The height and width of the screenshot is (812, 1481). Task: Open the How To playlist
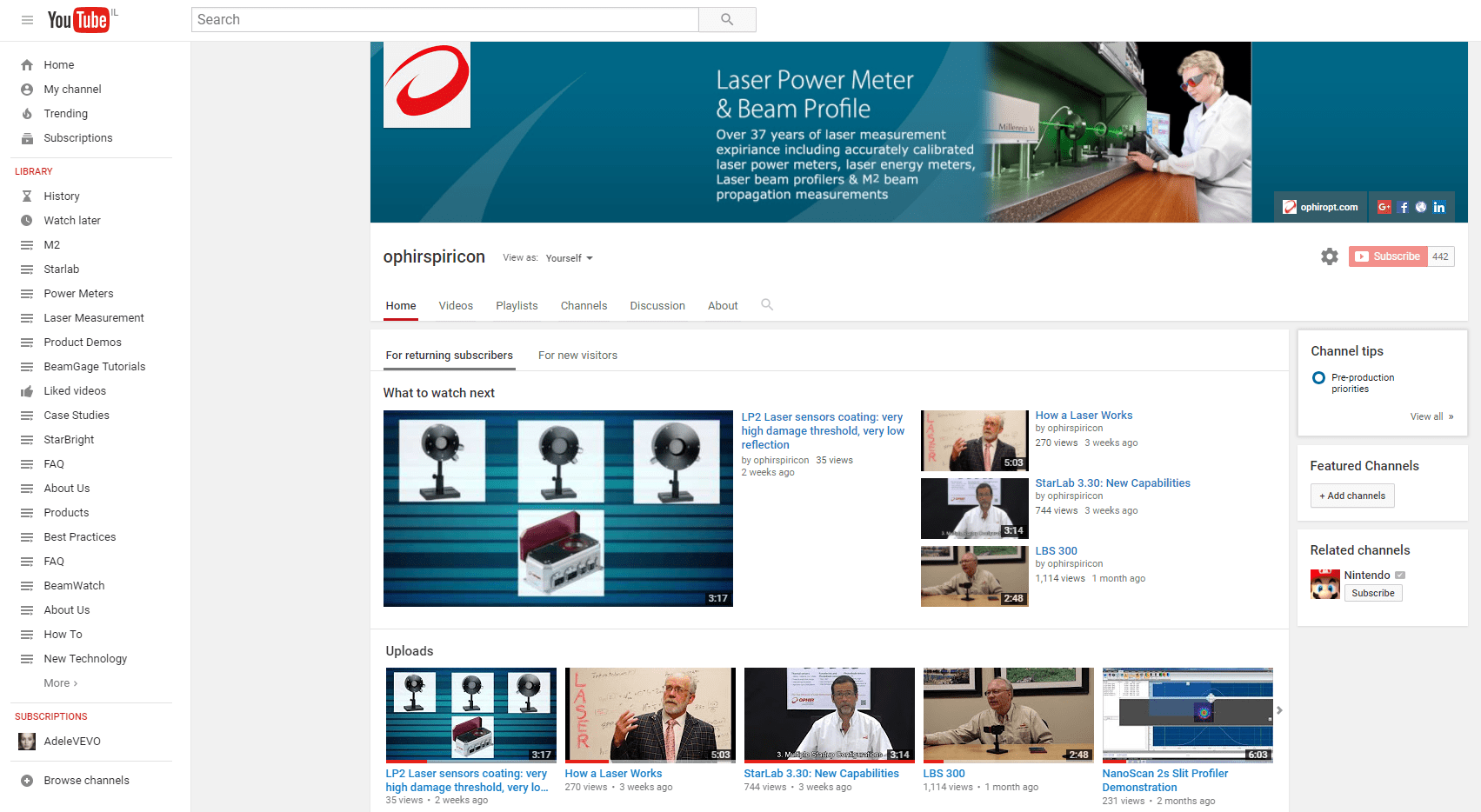tap(63, 635)
